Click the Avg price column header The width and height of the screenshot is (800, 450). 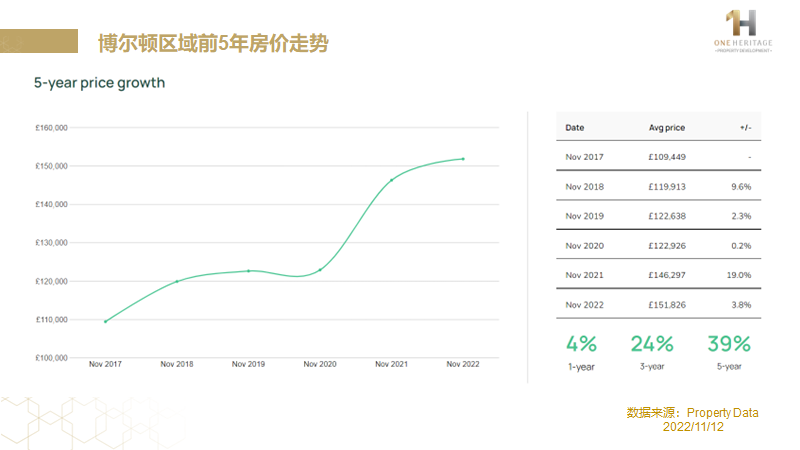(x=666, y=128)
